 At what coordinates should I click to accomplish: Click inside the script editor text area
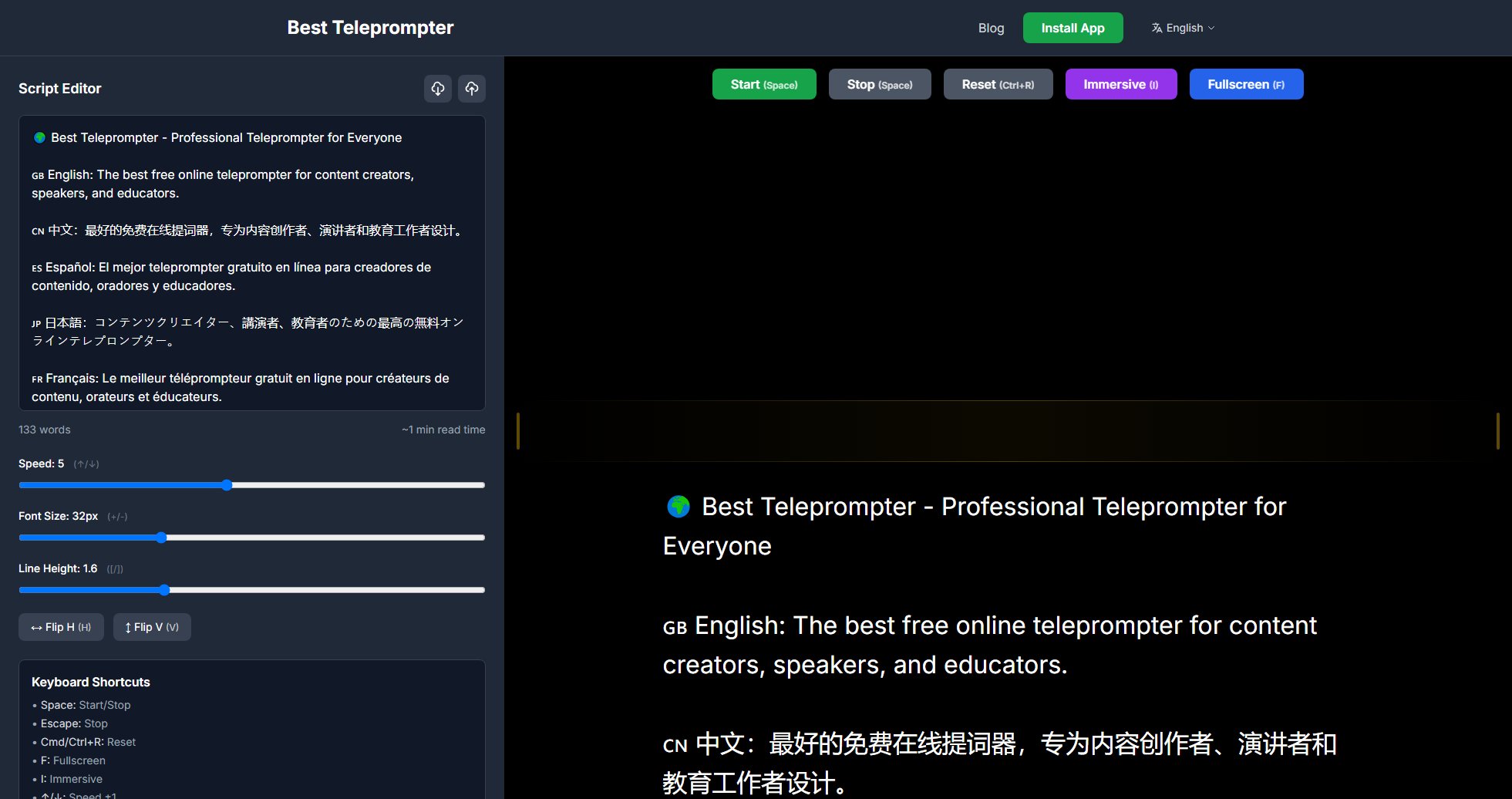(252, 263)
